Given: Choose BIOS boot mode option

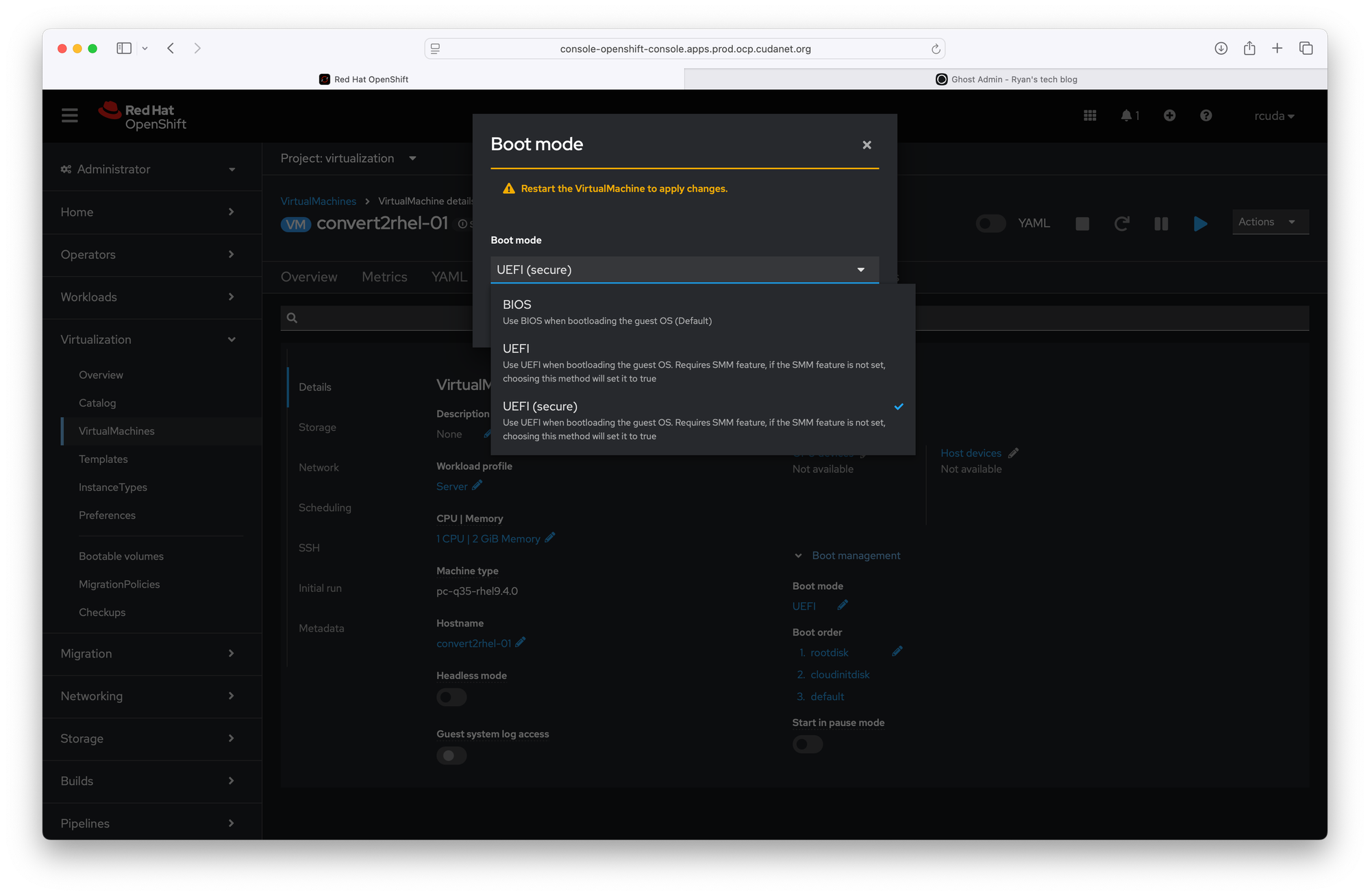Looking at the screenshot, I should tap(703, 312).
